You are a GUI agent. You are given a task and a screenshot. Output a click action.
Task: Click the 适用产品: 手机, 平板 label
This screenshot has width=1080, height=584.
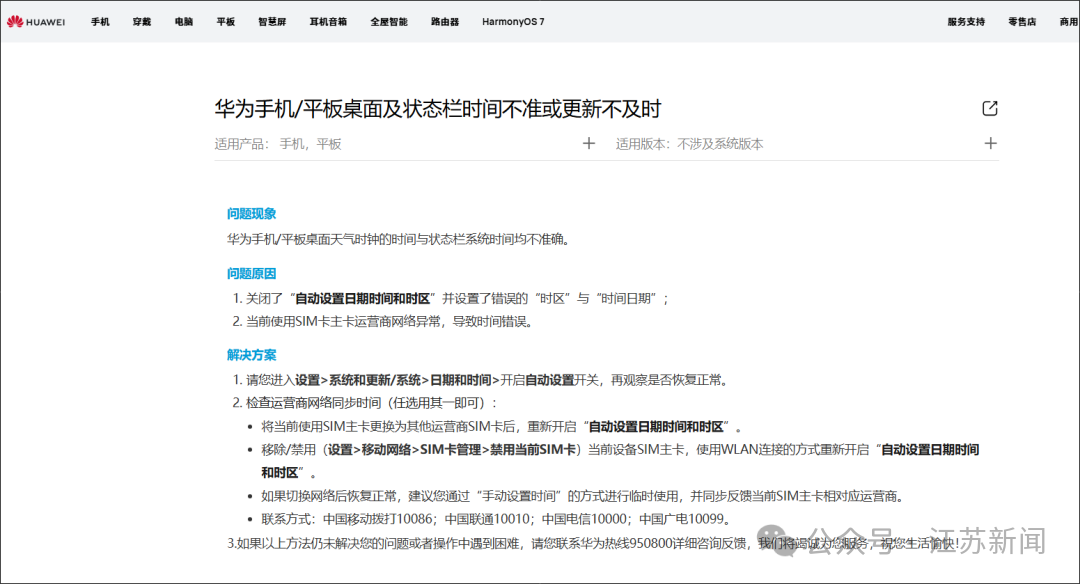(278, 144)
